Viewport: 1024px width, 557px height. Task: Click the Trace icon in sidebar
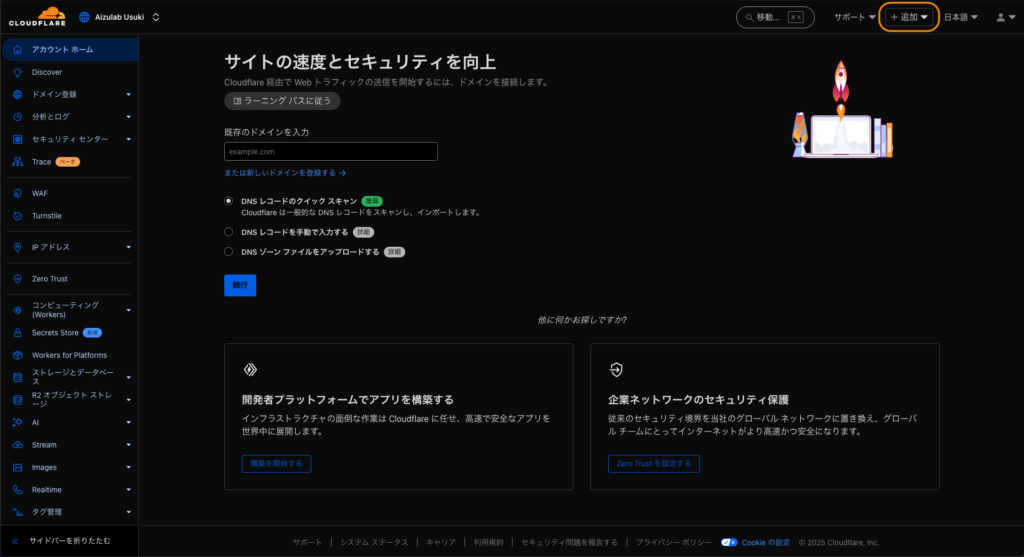pos(18,161)
